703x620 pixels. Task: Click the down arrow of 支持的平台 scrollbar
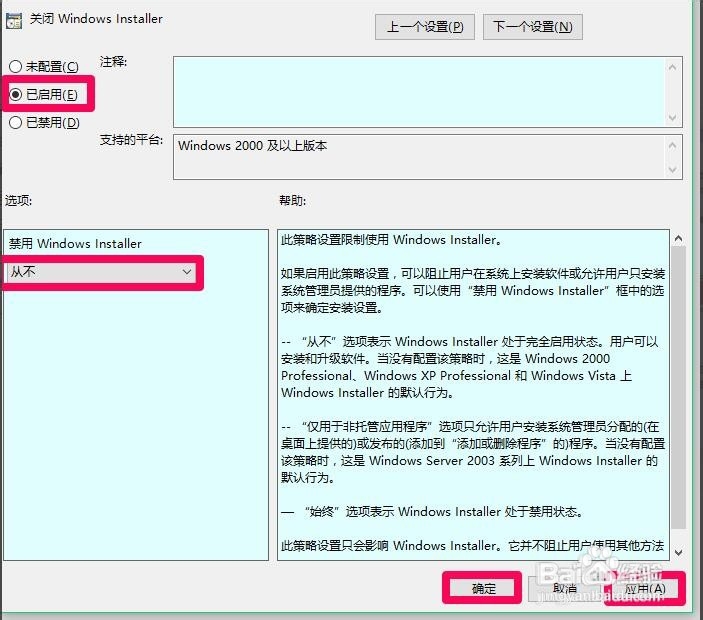pos(672,169)
